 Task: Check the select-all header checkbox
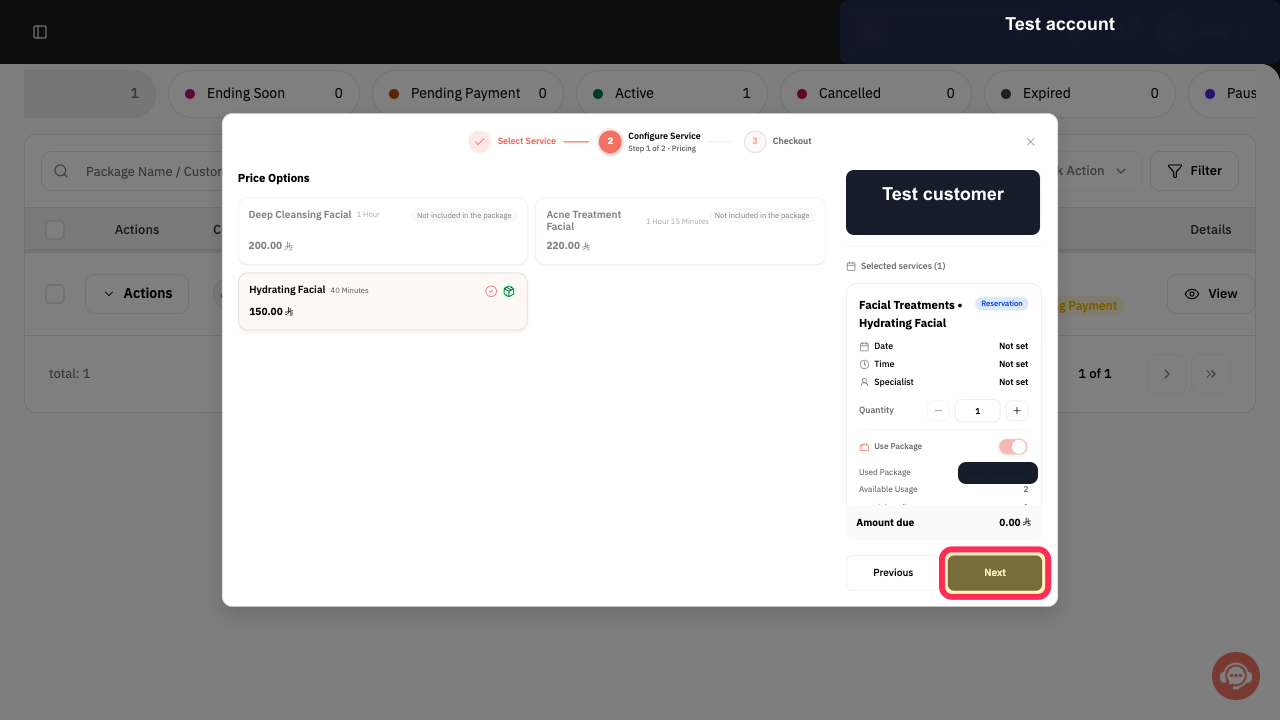click(x=55, y=230)
